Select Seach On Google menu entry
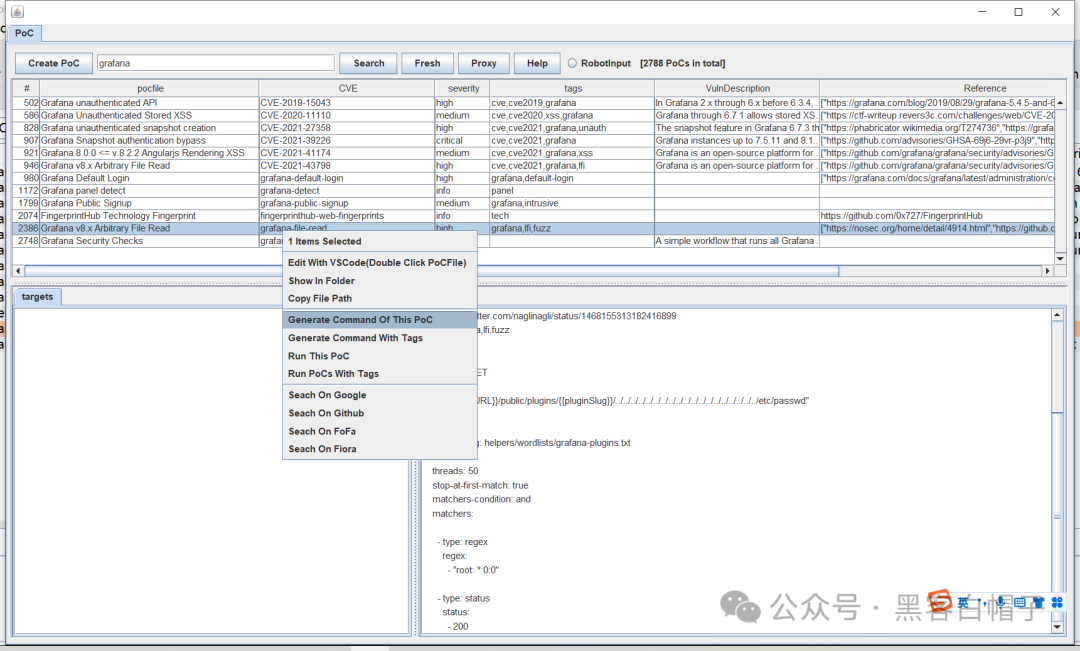The height and width of the screenshot is (651, 1080). click(380, 395)
